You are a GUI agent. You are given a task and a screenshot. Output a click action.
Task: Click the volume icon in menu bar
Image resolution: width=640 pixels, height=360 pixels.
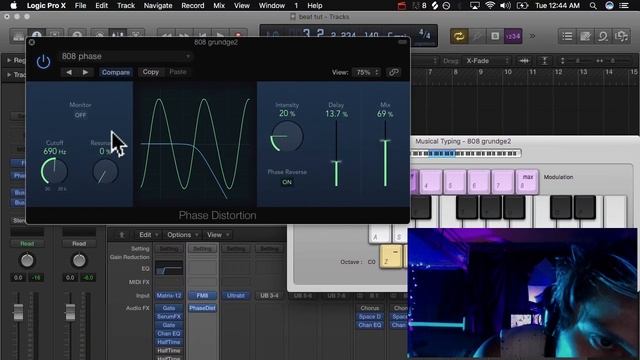coord(505,5)
